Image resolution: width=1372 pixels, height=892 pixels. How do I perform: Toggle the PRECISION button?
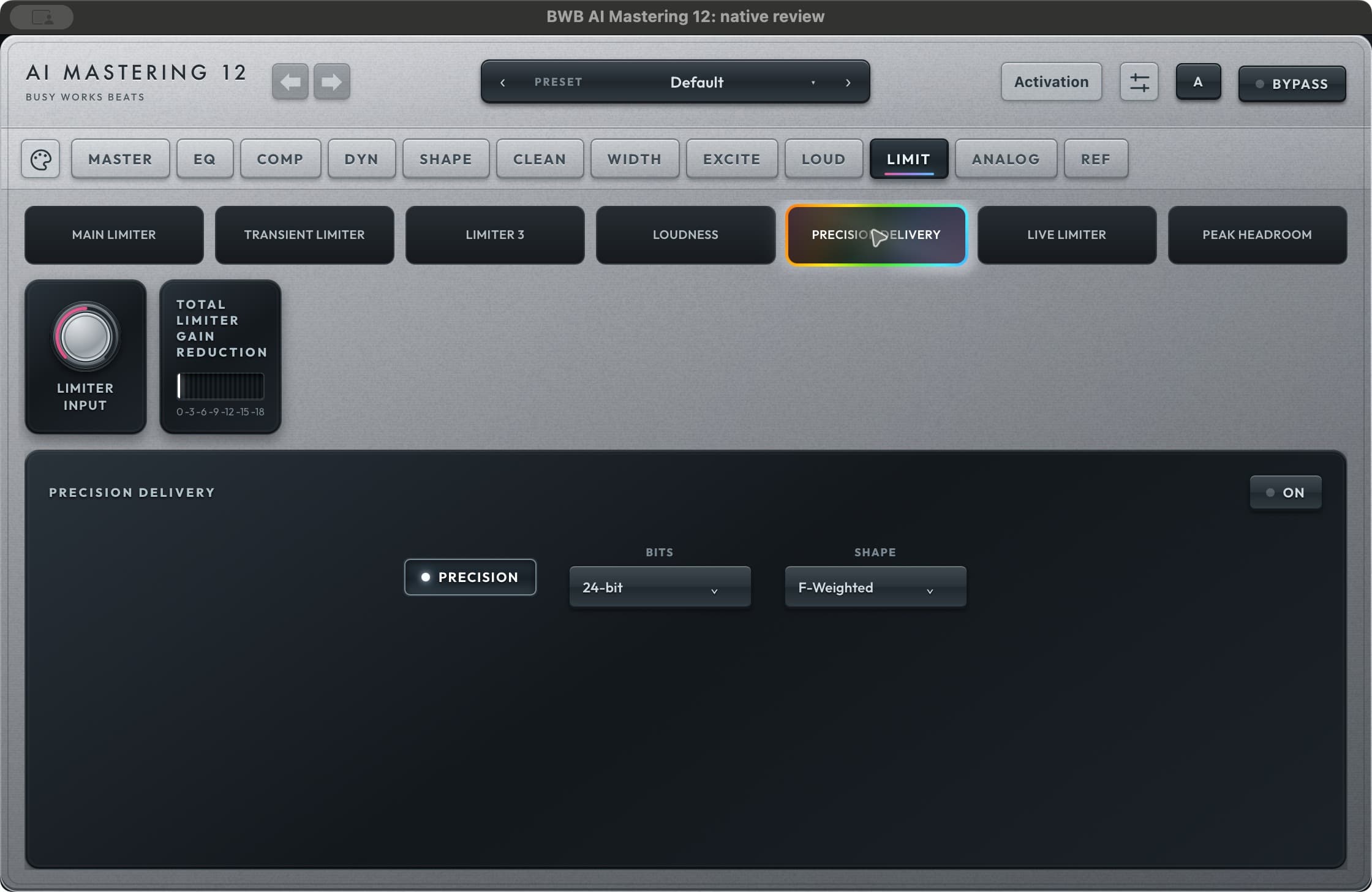[470, 577]
